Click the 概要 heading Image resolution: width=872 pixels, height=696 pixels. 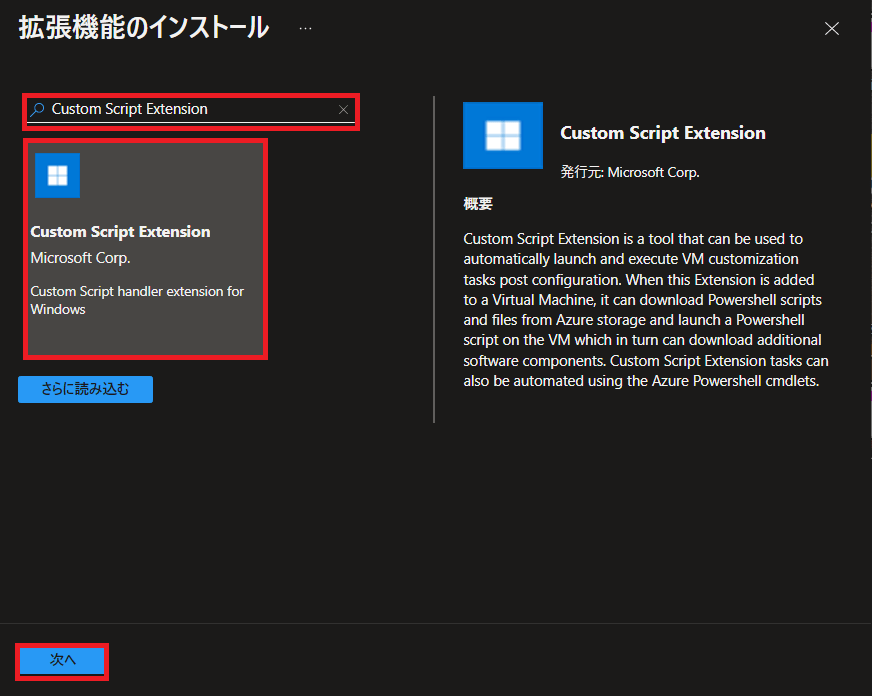pyautogui.click(x=478, y=204)
